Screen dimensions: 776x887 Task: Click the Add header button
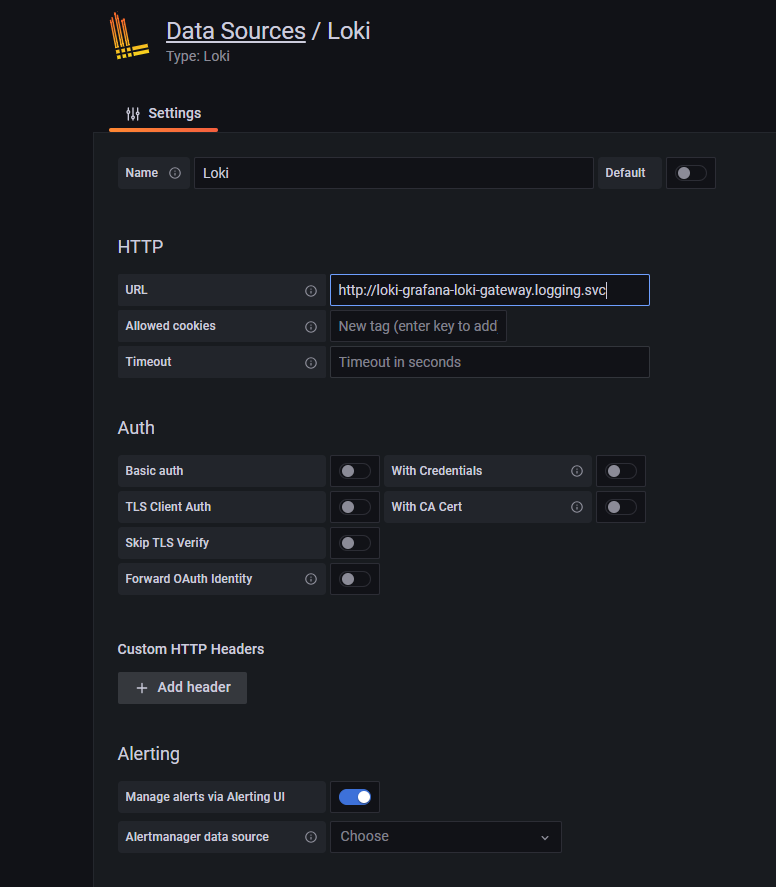click(x=182, y=688)
